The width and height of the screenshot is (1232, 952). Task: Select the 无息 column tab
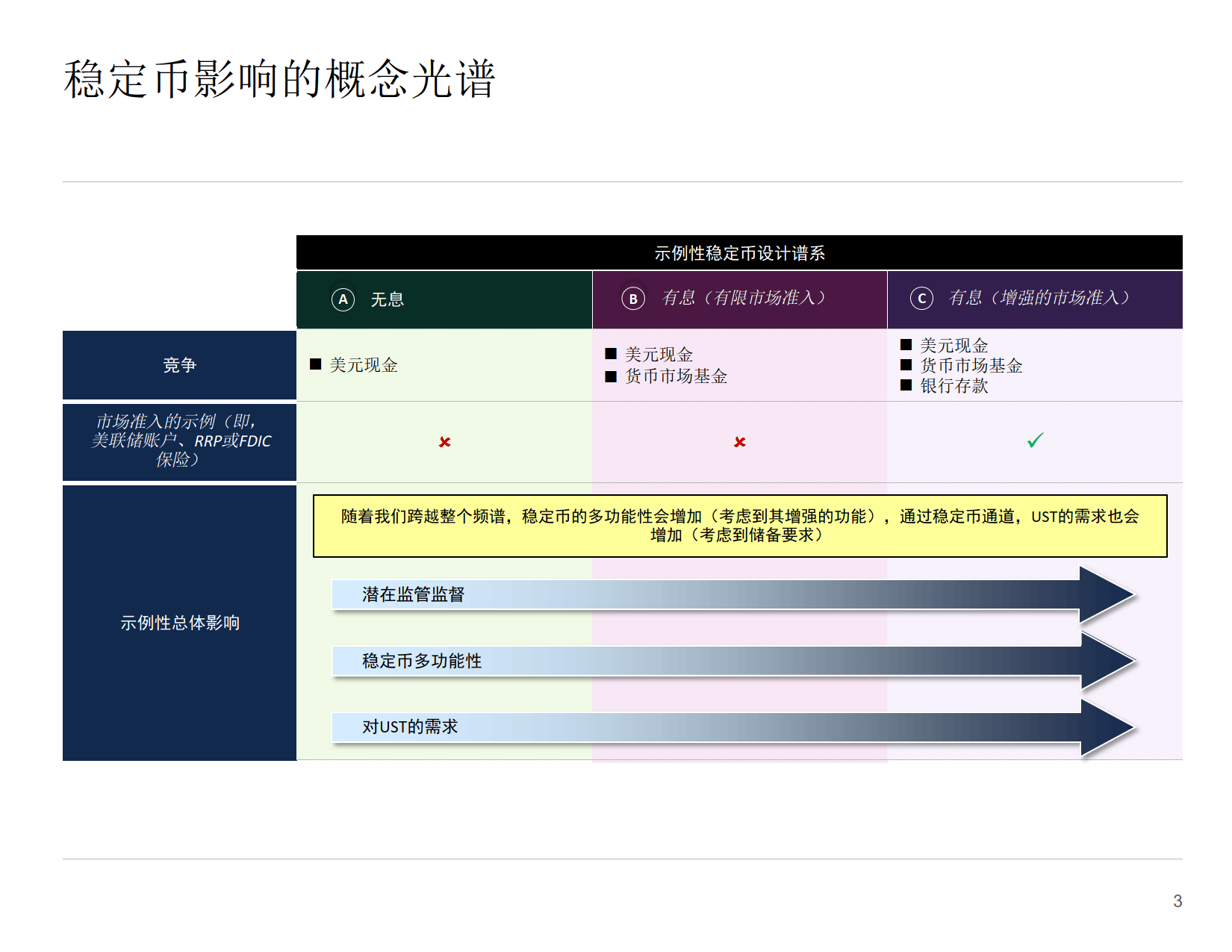[x=444, y=299]
